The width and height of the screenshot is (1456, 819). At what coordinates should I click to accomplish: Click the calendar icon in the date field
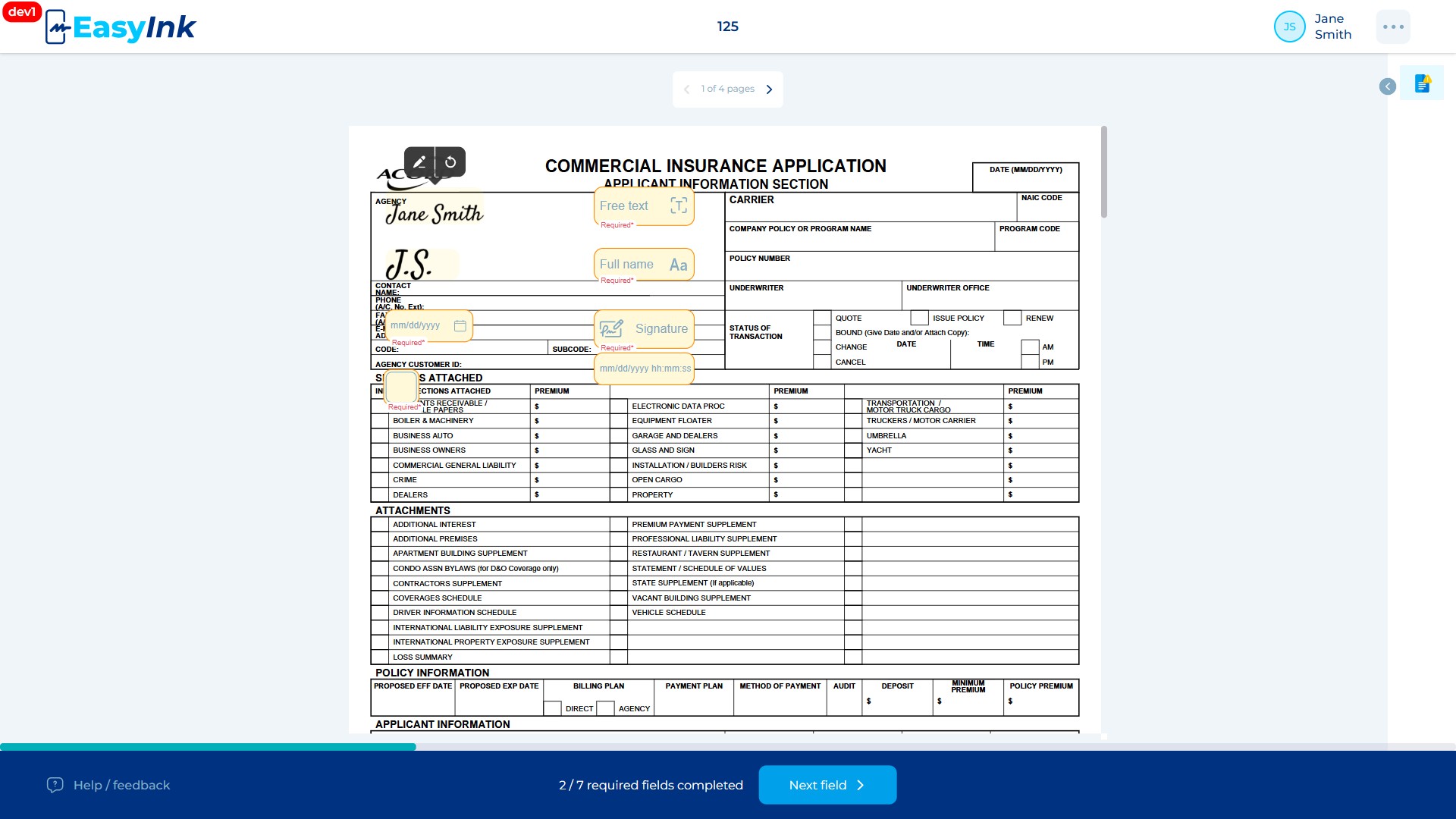click(x=460, y=325)
